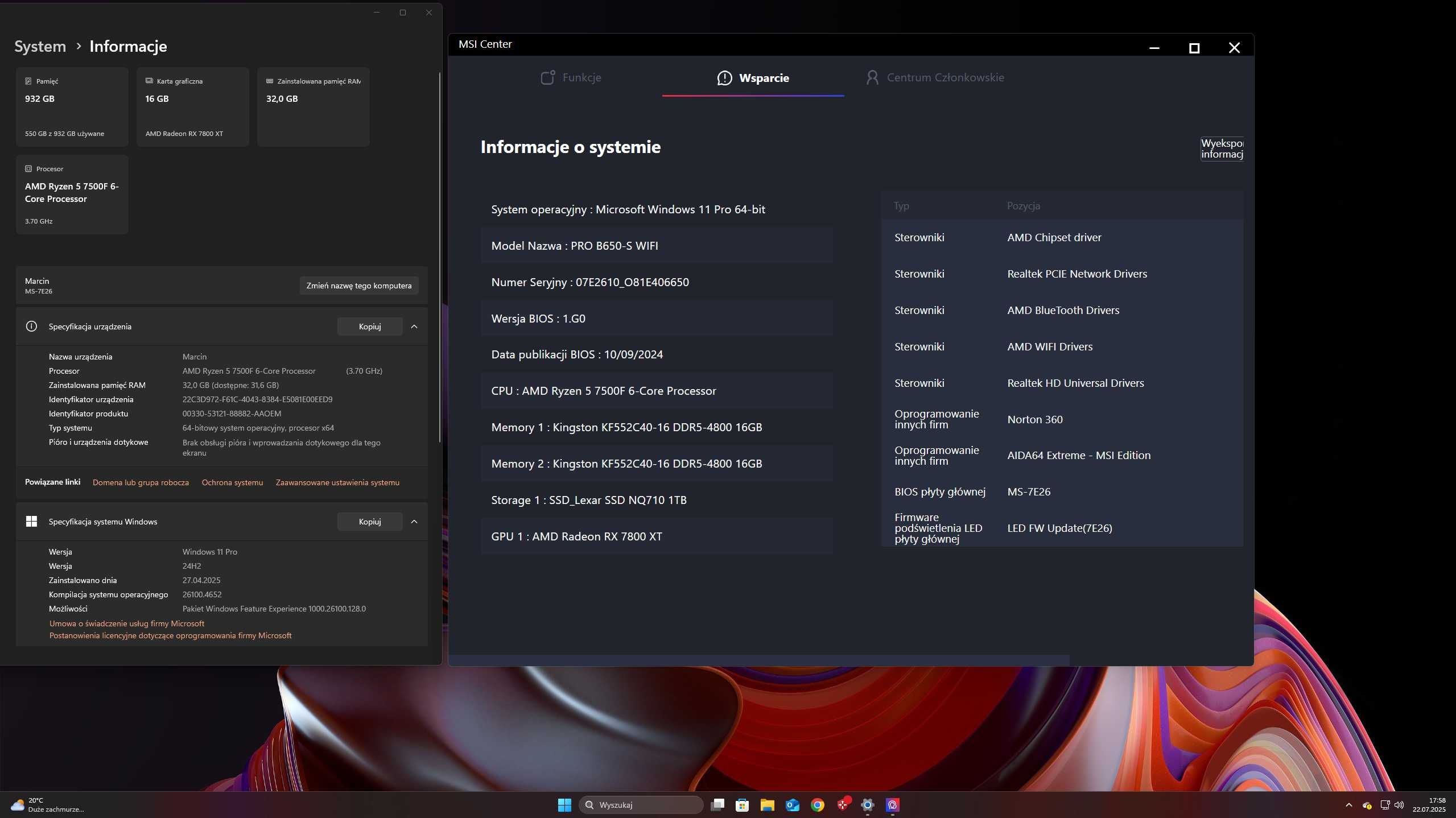Select the LED FW Update(7E26) row

pos(1062,528)
